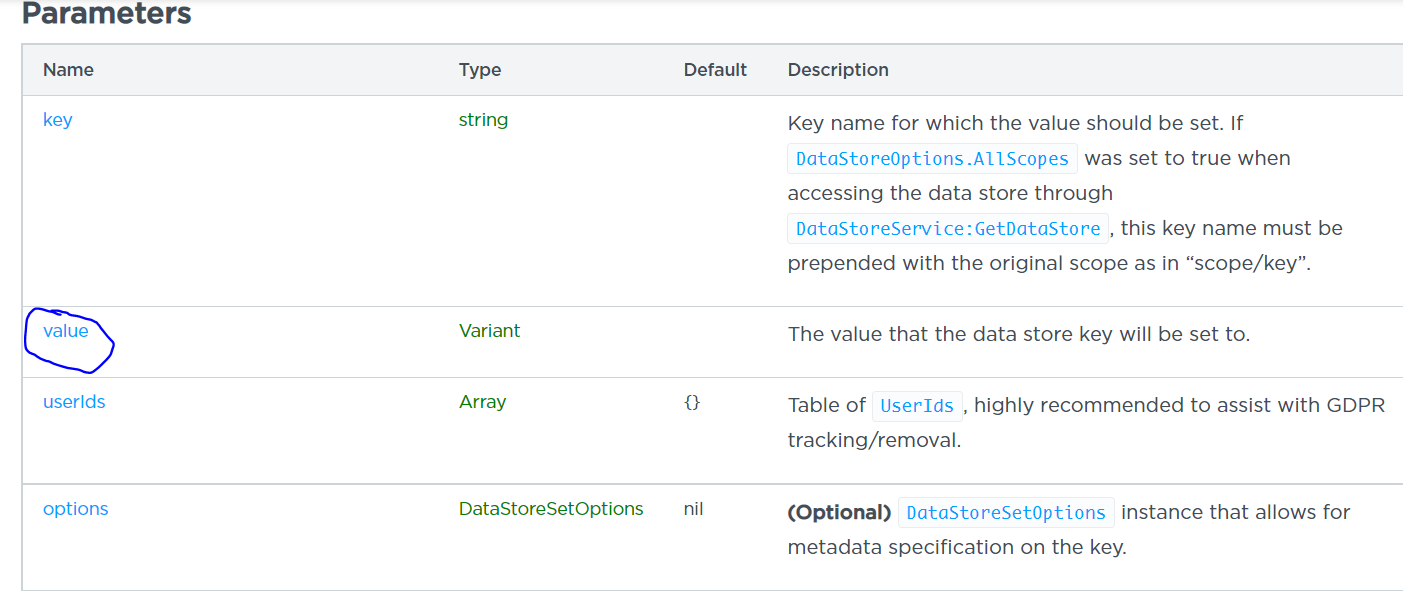Click the string type in key row
Image resolution: width=1403 pixels, height=610 pixels.
pos(483,120)
